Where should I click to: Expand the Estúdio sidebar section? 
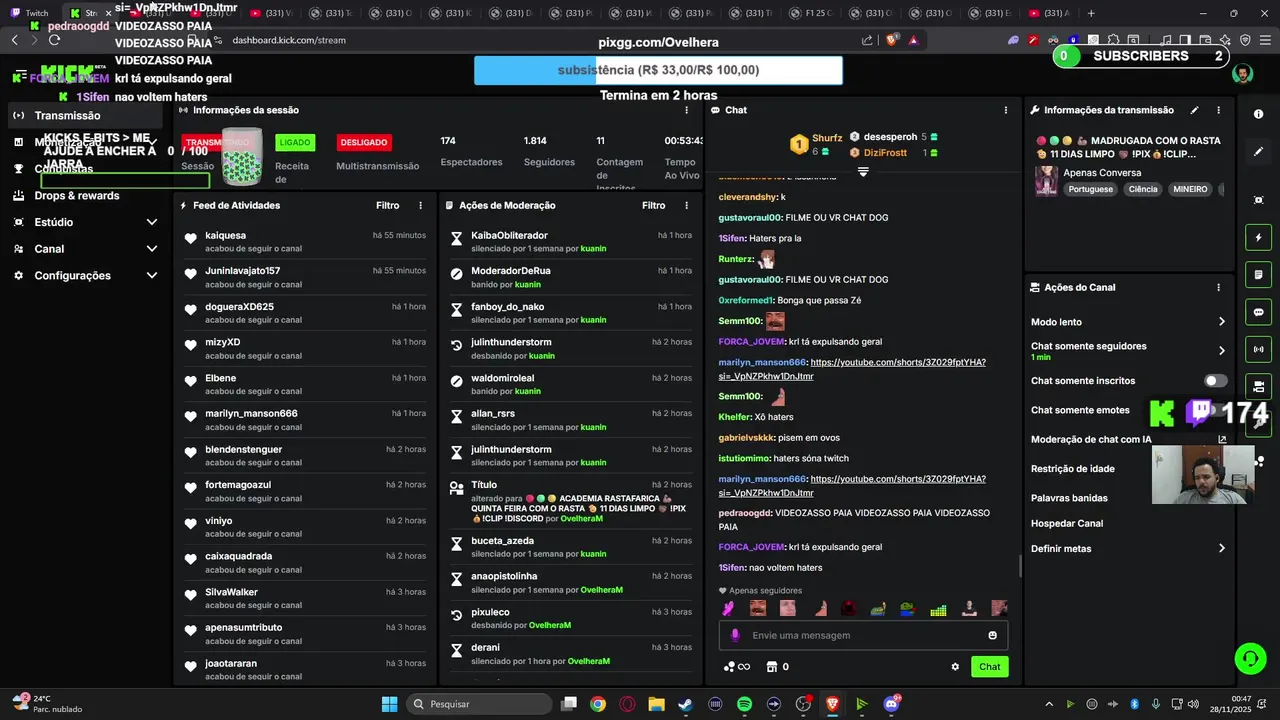point(152,222)
